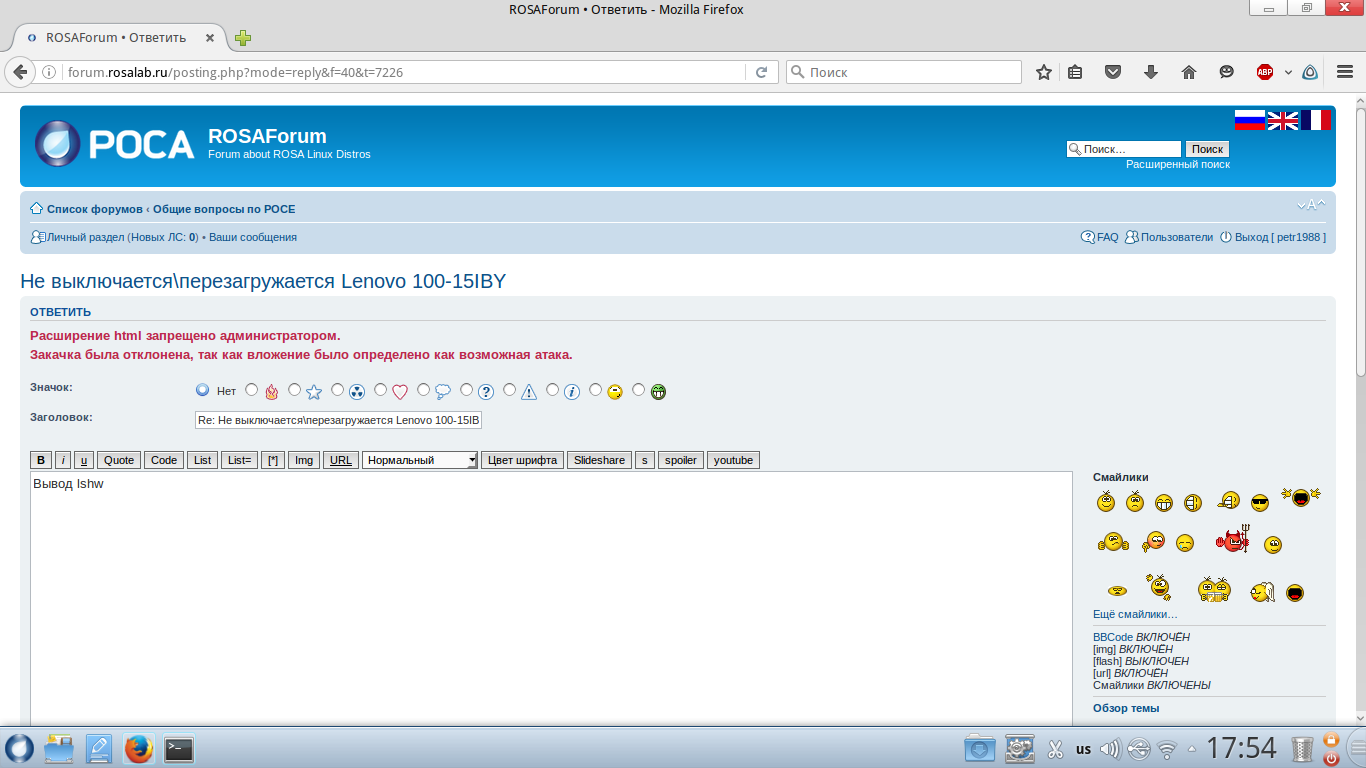Log out via 'Выход [ petr1988 ]'

[x=1280, y=237]
